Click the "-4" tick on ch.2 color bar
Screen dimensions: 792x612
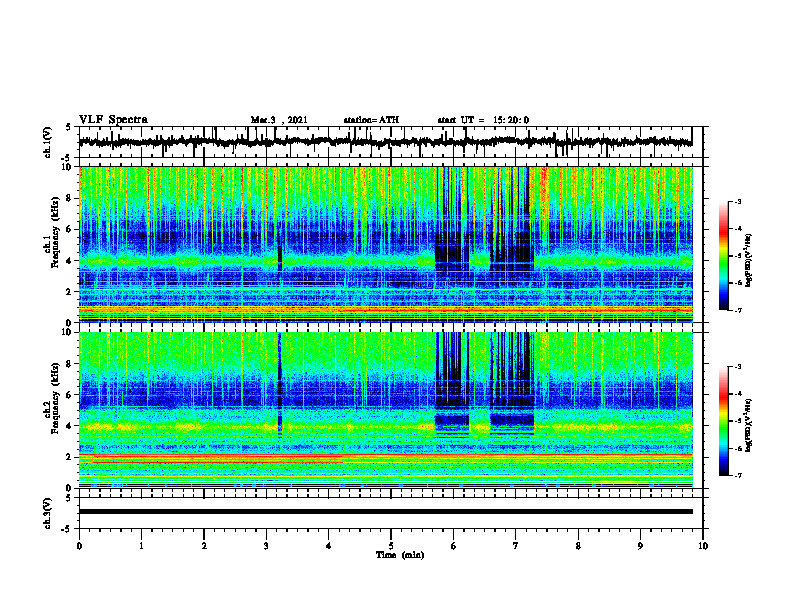737,394
